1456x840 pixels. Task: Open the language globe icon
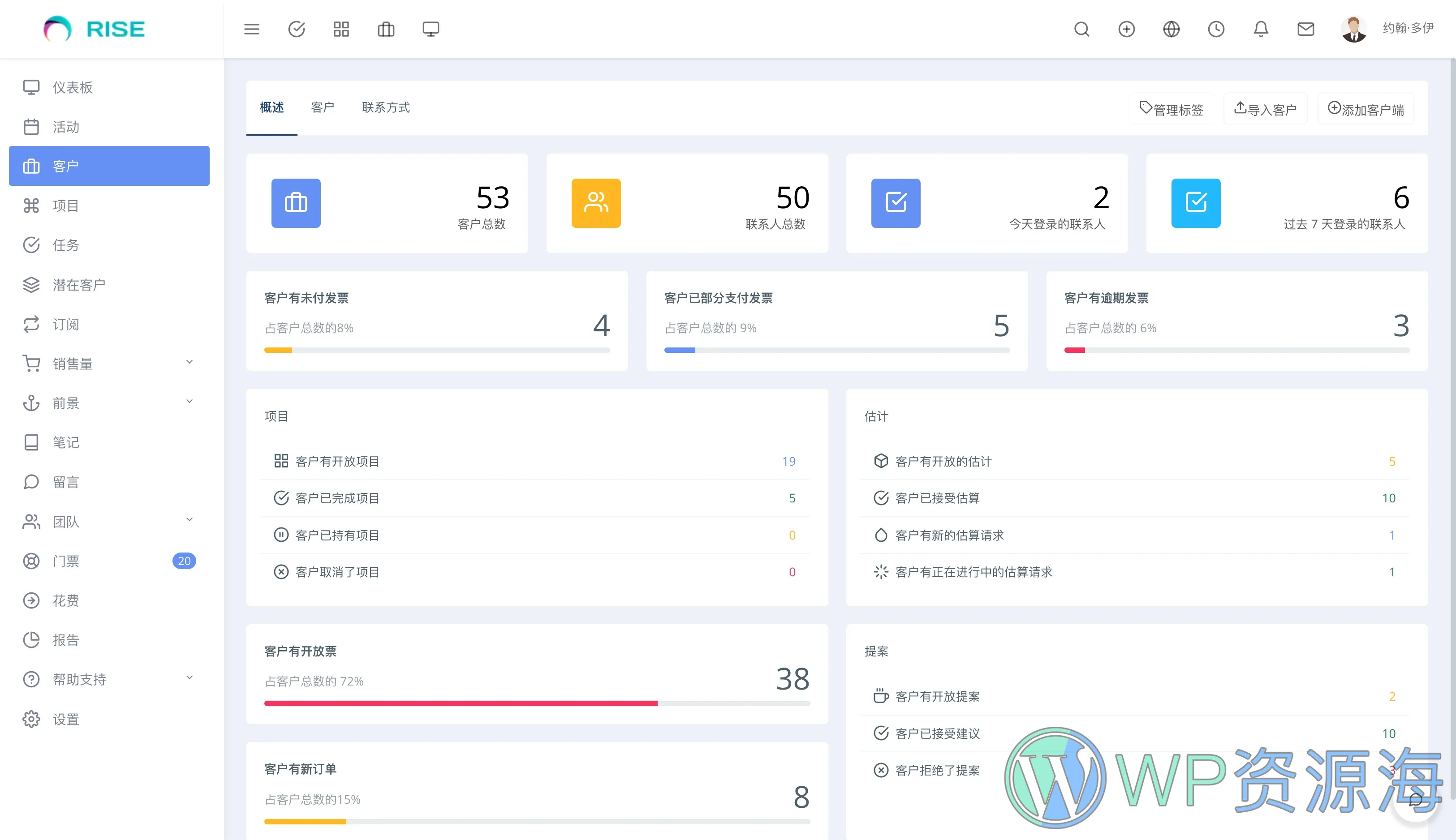pyautogui.click(x=1171, y=29)
